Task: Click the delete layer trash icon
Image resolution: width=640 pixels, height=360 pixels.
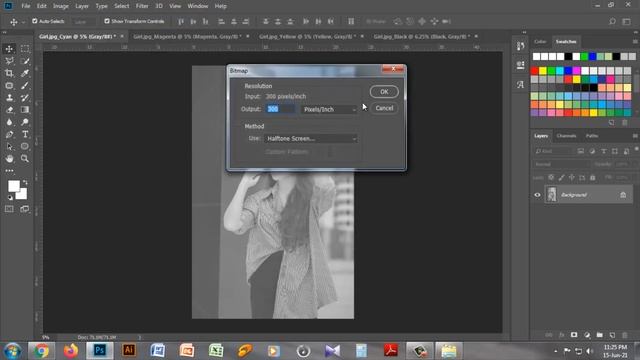Action: [624, 335]
